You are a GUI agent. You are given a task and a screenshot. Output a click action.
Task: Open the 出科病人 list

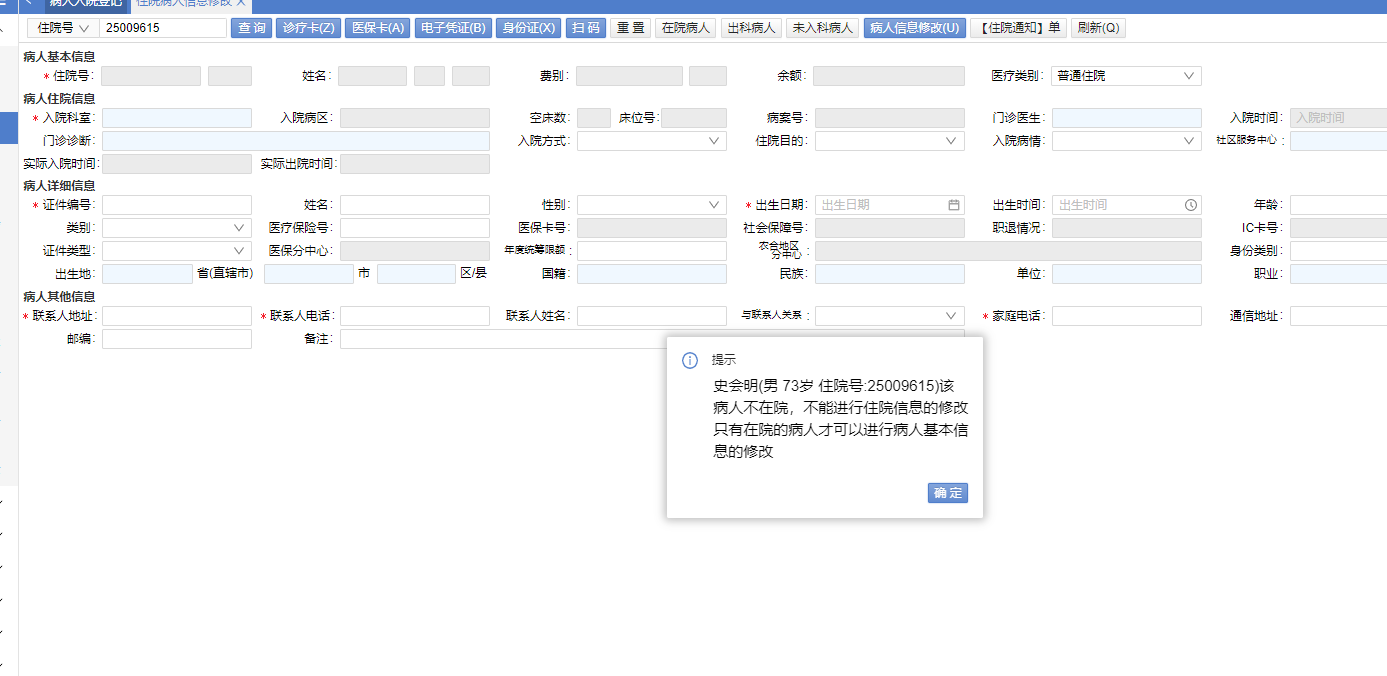tap(751, 28)
